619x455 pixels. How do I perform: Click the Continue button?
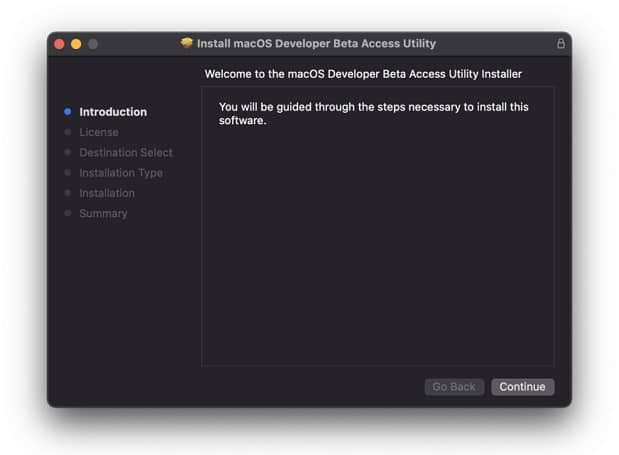[x=522, y=387]
